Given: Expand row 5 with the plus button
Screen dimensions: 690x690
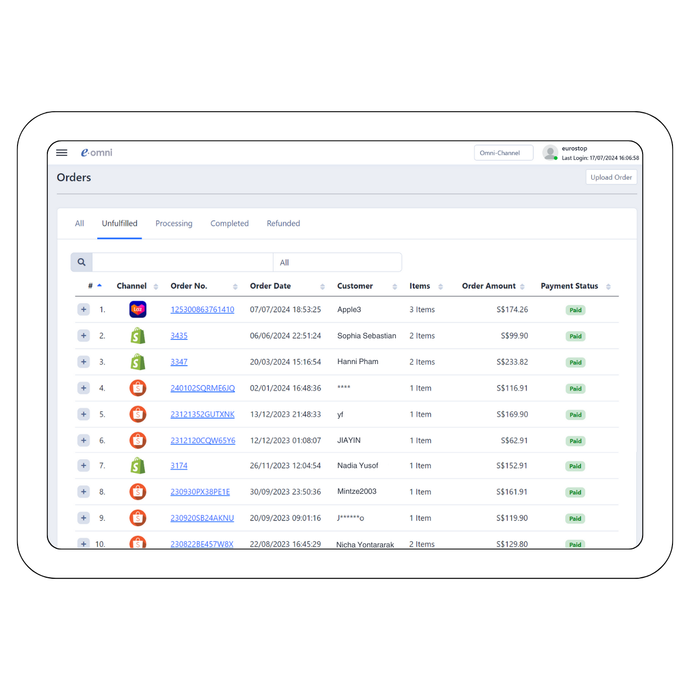Looking at the screenshot, I should pos(83,414).
